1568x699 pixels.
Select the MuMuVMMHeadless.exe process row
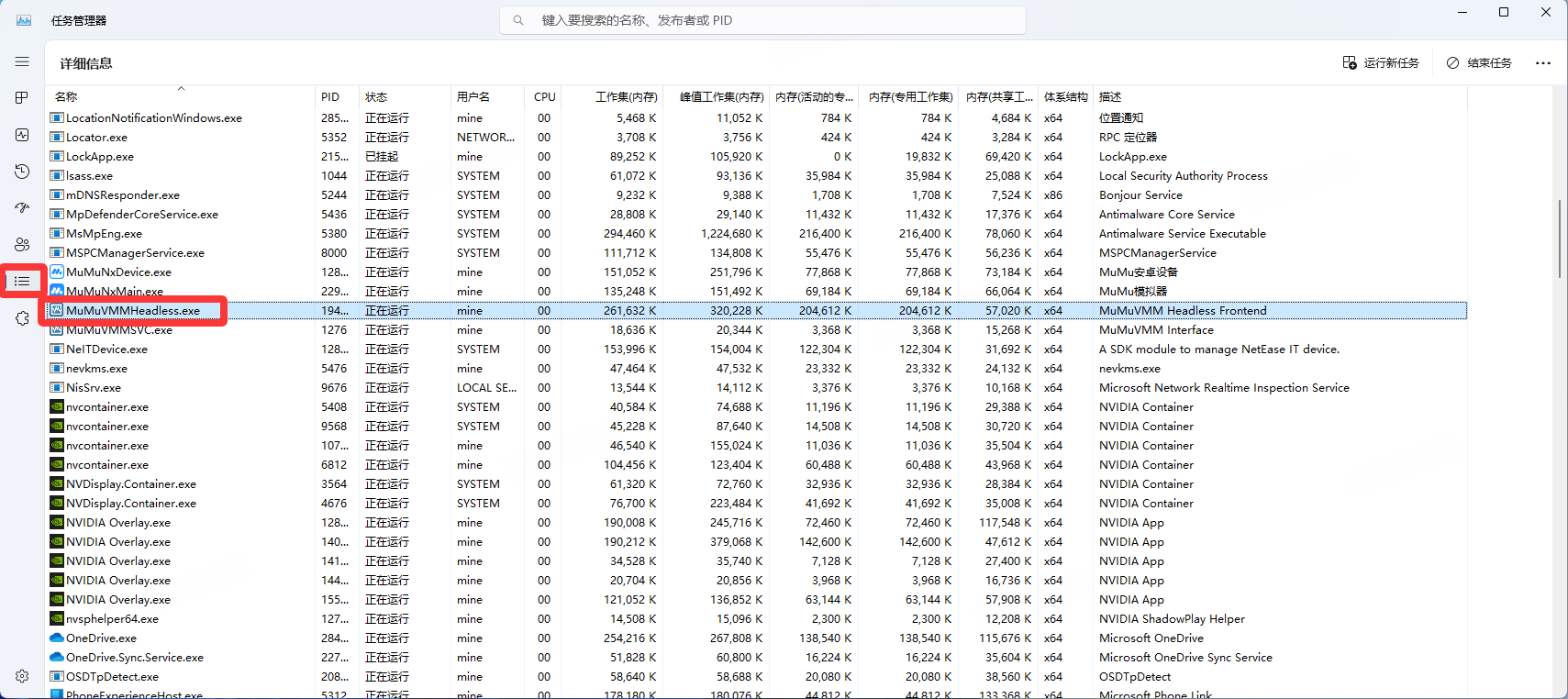133,311
